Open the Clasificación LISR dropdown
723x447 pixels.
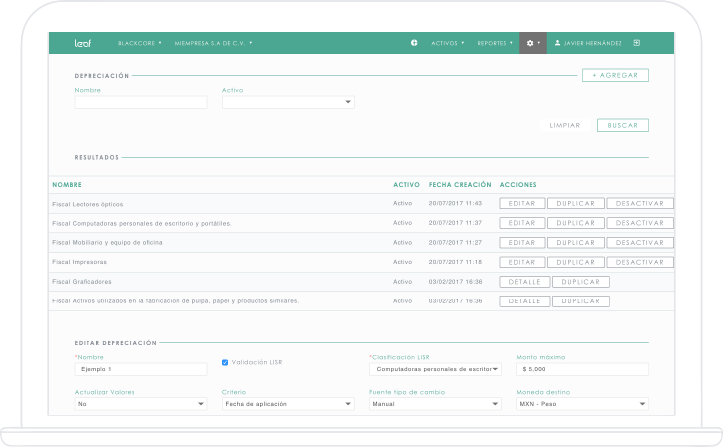(x=435, y=369)
